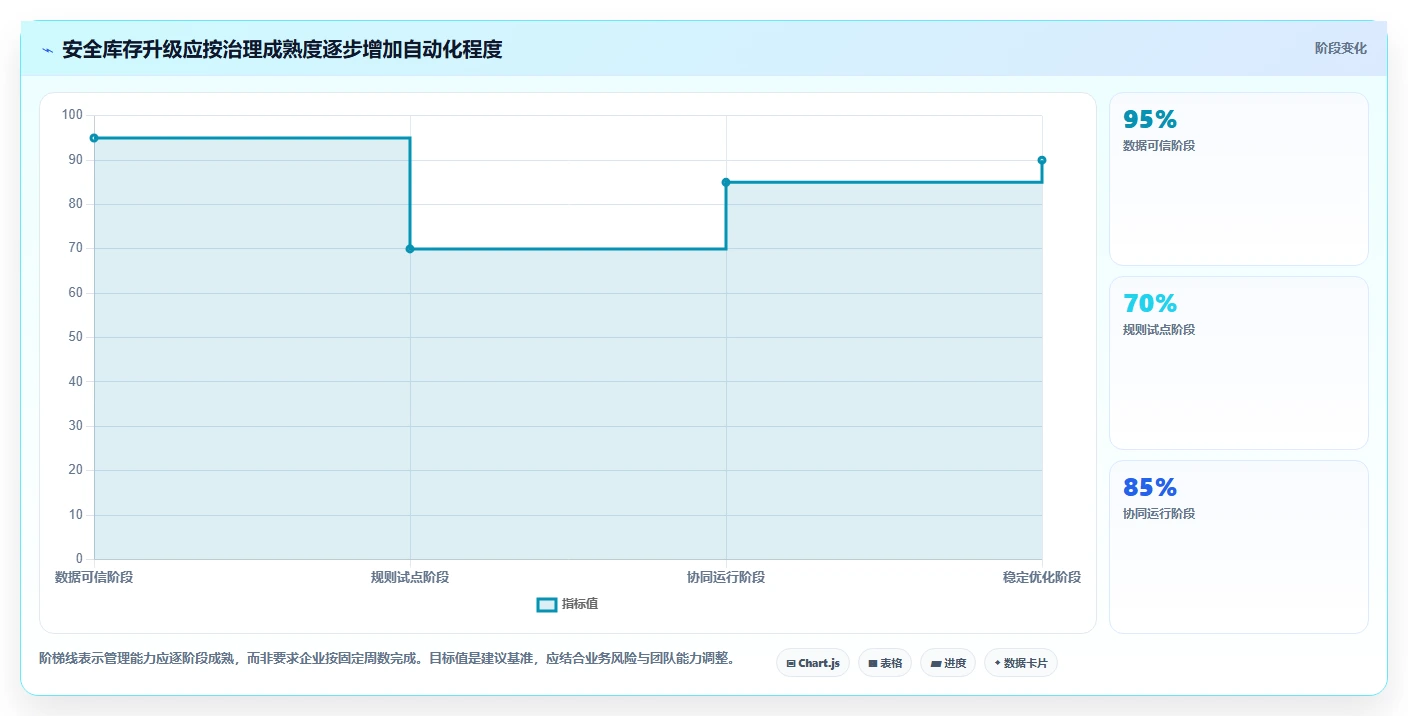The image size is (1408, 716).
Task: Click the 95% value in the card
Action: (1150, 120)
